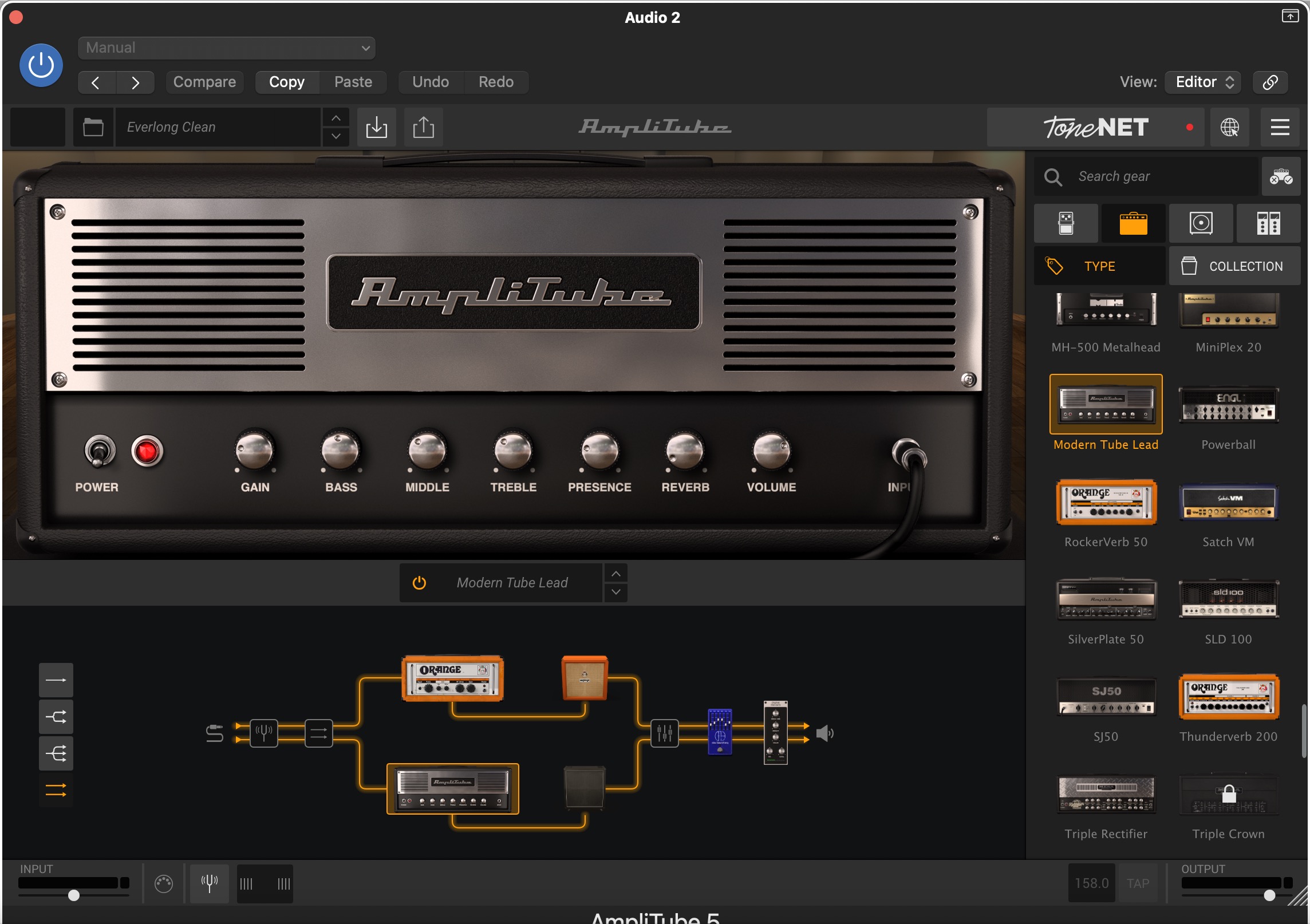Open the preset browser folder icon
The height and width of the screenshot is (924, 1310).
(93, 127)
